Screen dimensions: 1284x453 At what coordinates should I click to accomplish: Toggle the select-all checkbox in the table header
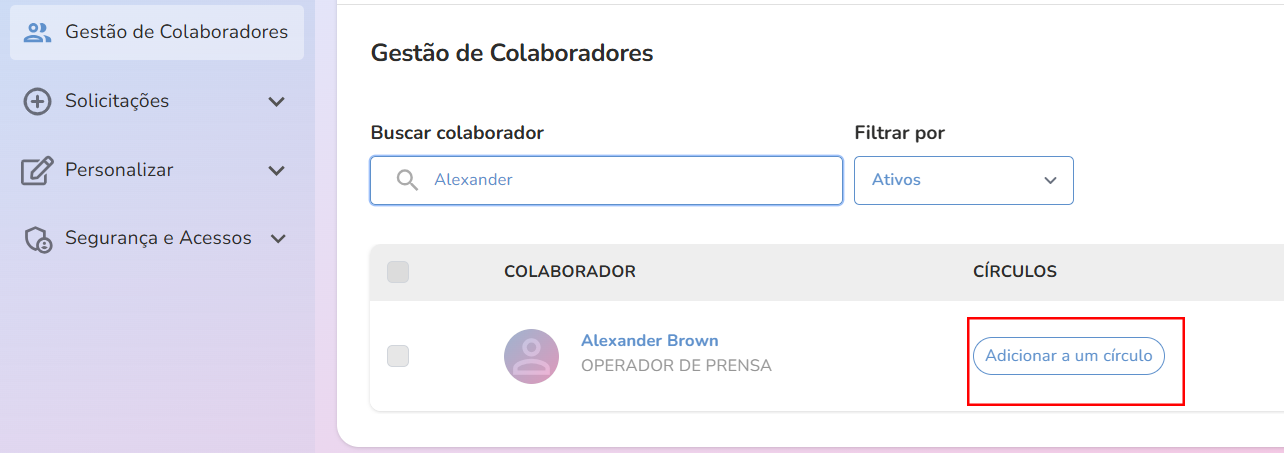398,272
